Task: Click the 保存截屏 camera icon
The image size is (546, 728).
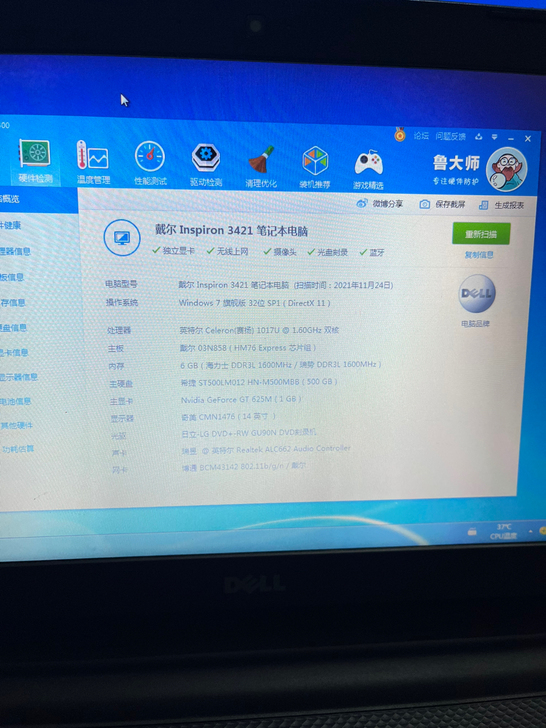Action: 424,204
